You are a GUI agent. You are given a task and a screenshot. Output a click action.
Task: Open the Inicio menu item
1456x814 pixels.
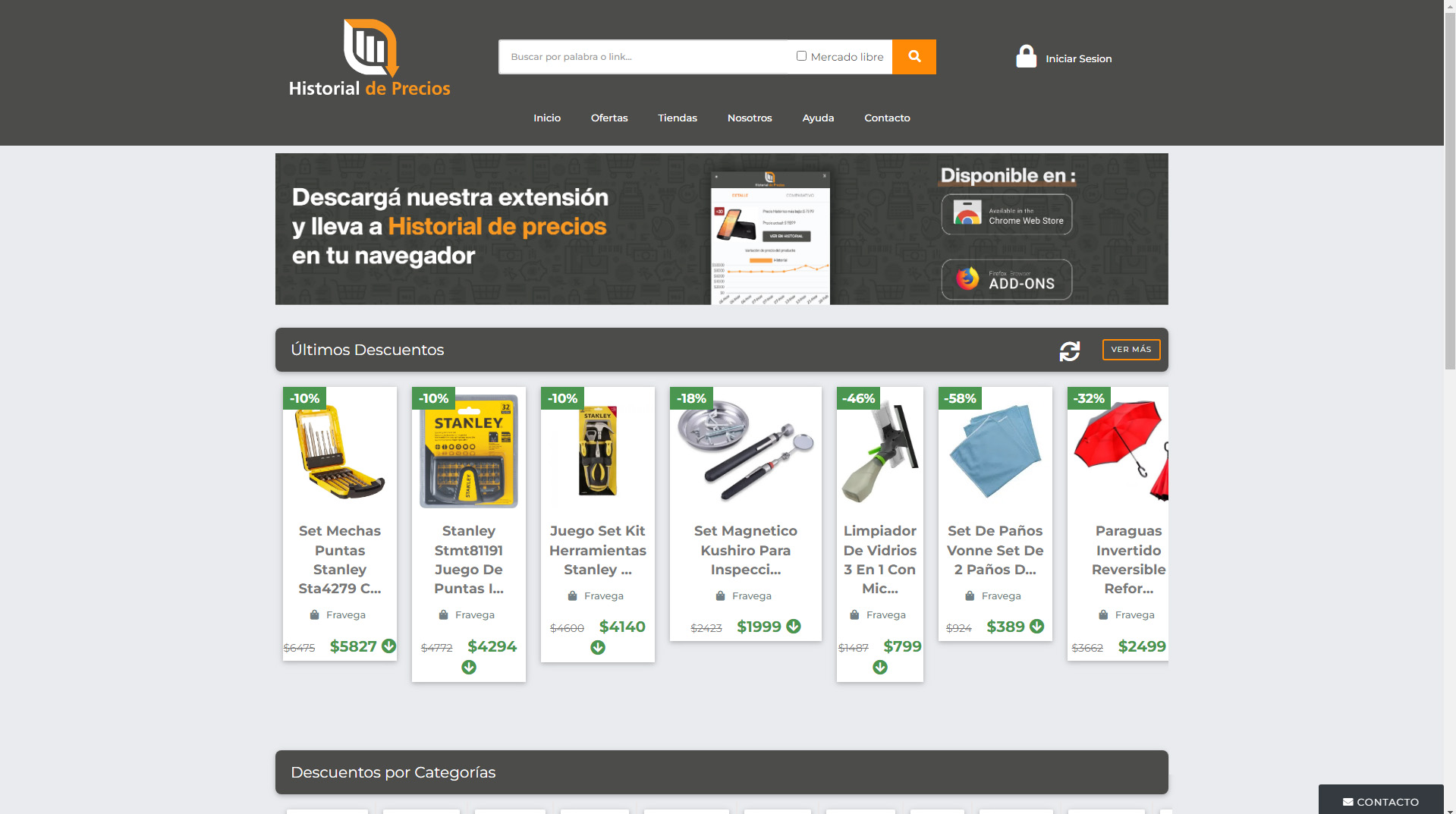coord(547,118)
